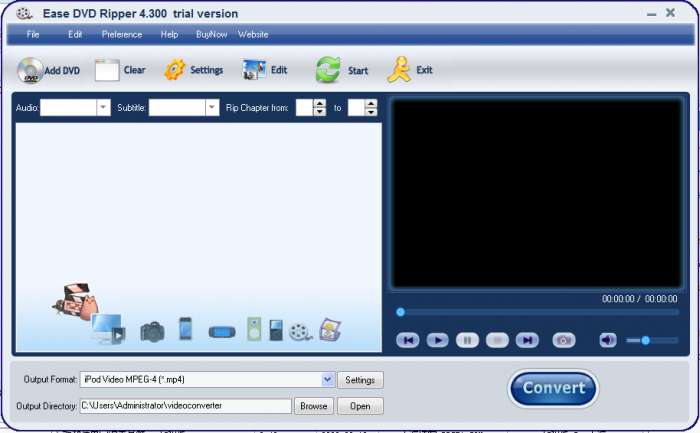The image size is (700, 433).
Task: Click the big Convert button
Action: [x=553, y=388]
